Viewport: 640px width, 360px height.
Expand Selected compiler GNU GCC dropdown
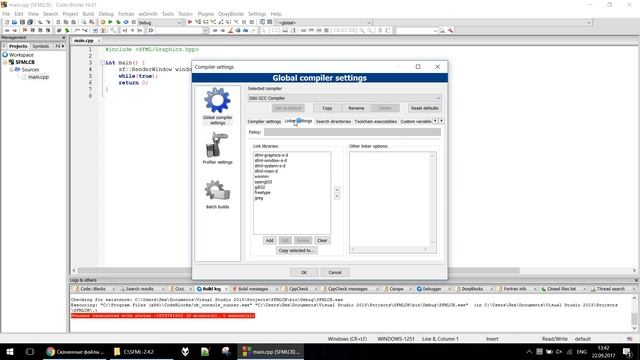click(344, 98)
